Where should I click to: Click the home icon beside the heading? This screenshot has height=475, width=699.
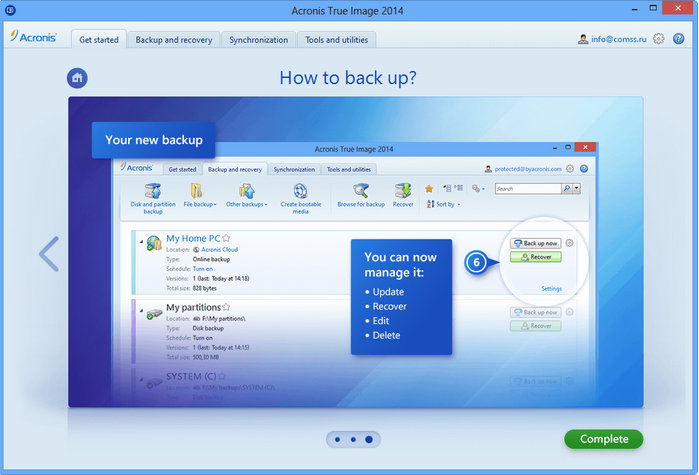coord(77,78)
